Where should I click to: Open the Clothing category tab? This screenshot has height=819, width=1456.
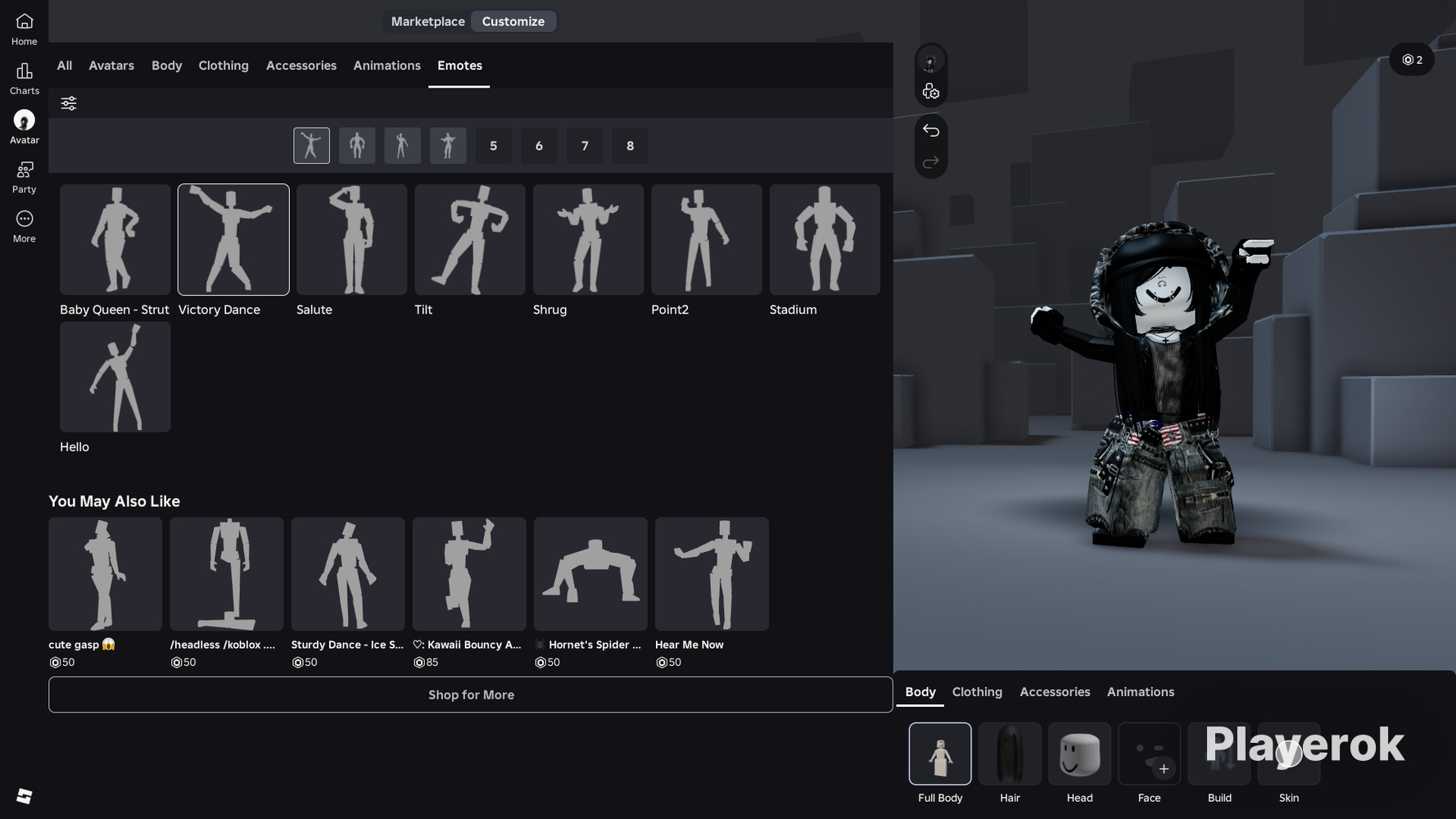224,66
